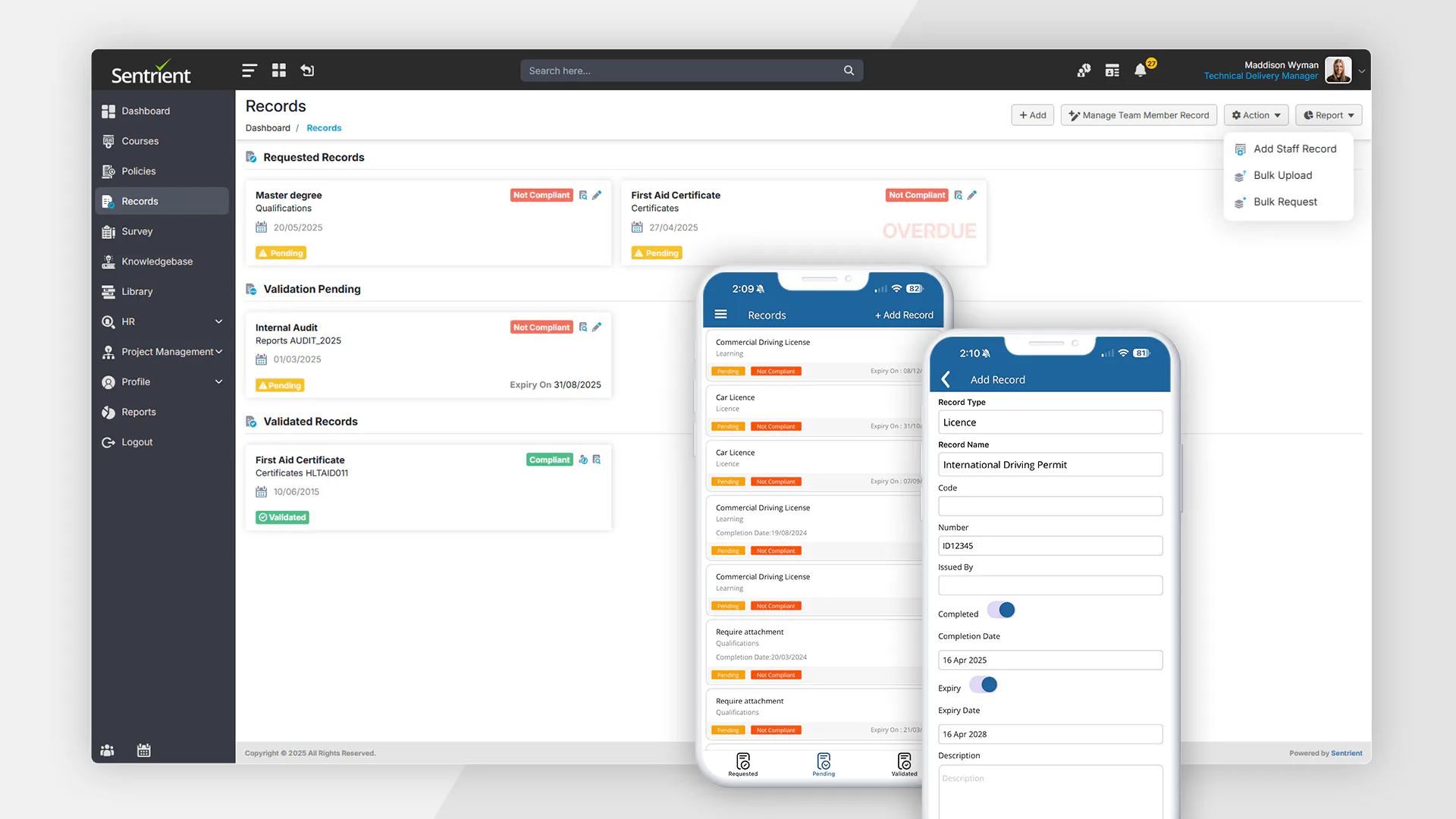Click the grid layout icon beside Sentrient logo
The height and width of the screenshot is (819, 1456).
click(278, 70)
